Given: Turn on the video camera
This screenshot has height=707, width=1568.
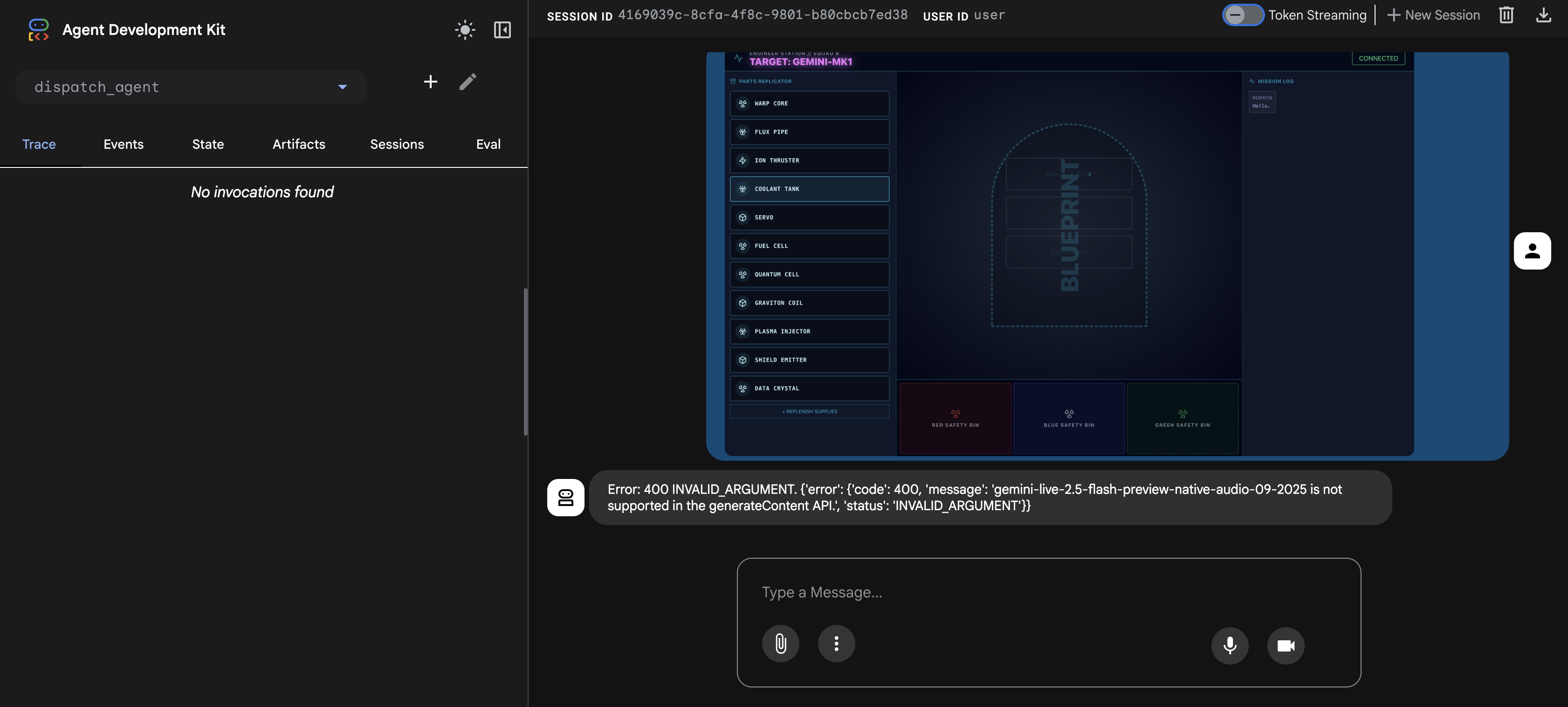Looking at the screenshot, I should point(1286,645).
